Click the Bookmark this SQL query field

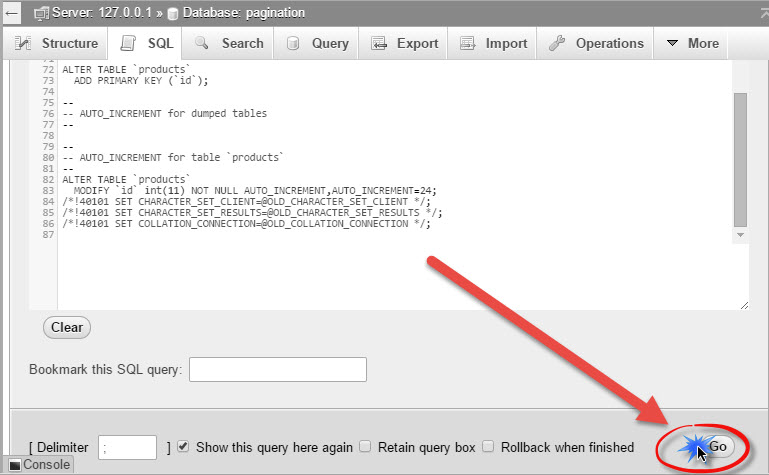pos(278,369)
